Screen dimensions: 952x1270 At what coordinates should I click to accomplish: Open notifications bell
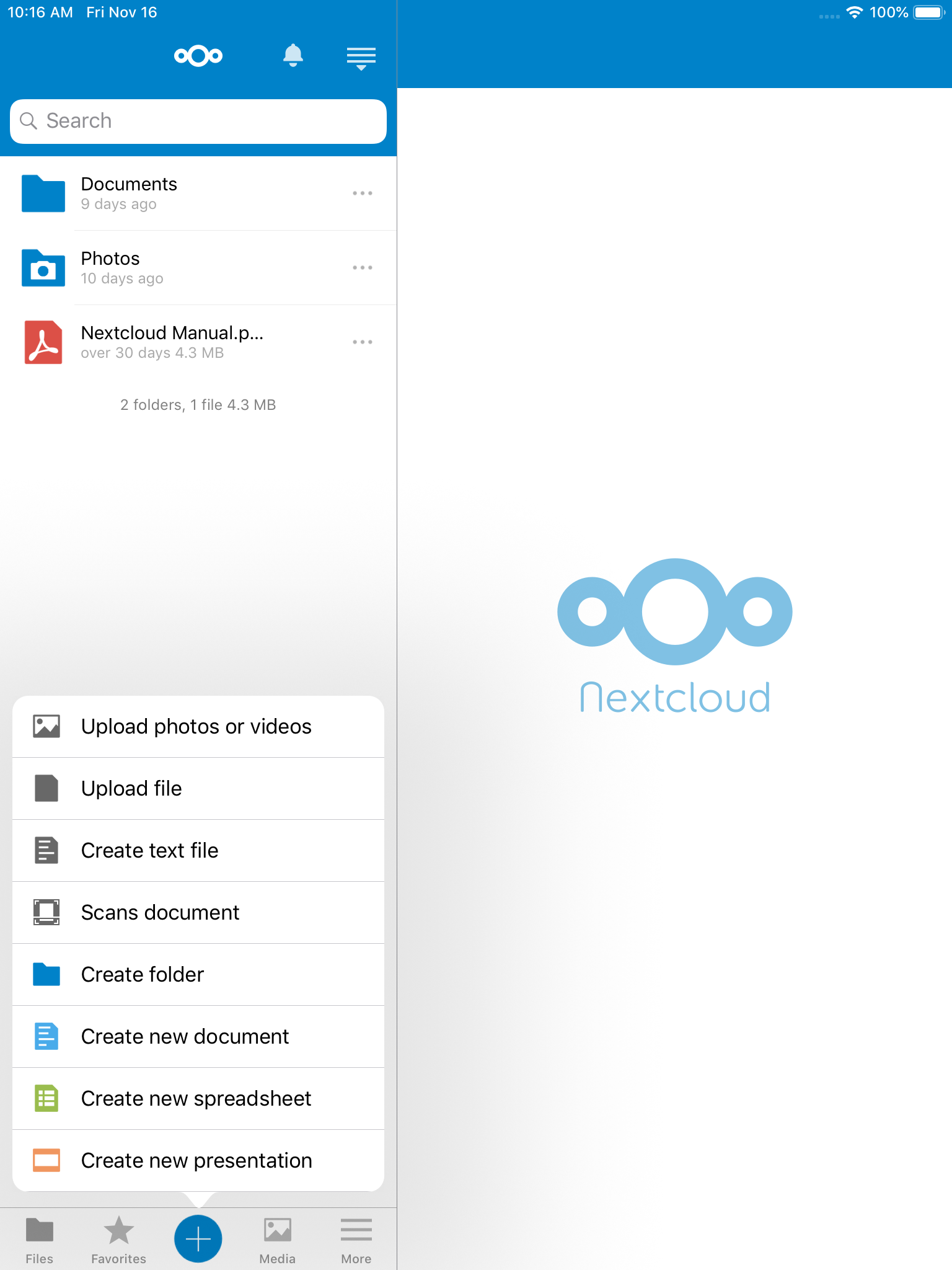coord(293,56)
